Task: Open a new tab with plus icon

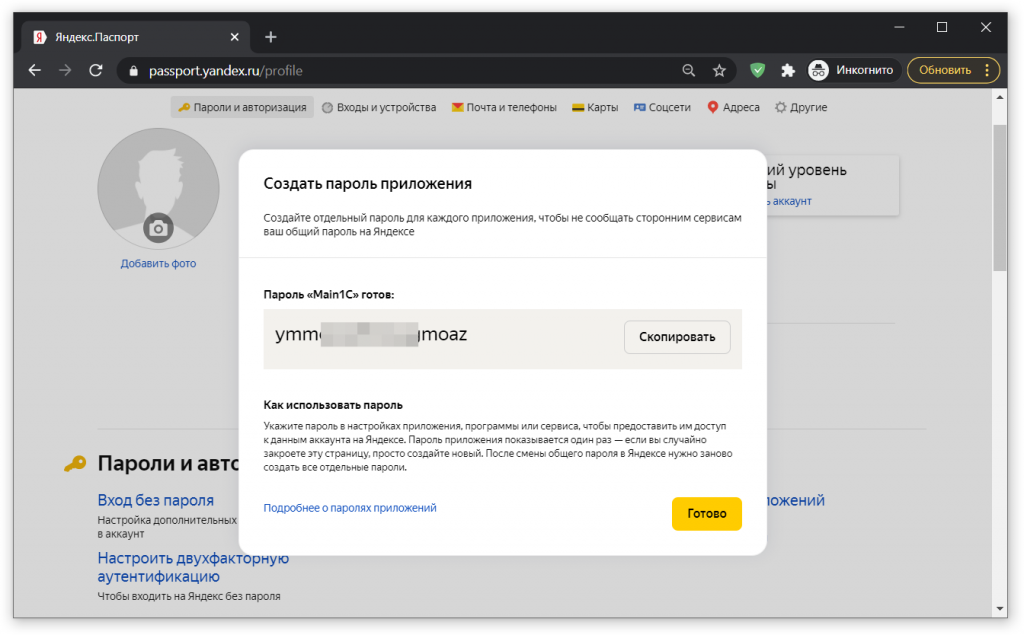Action: pos(270,37)
